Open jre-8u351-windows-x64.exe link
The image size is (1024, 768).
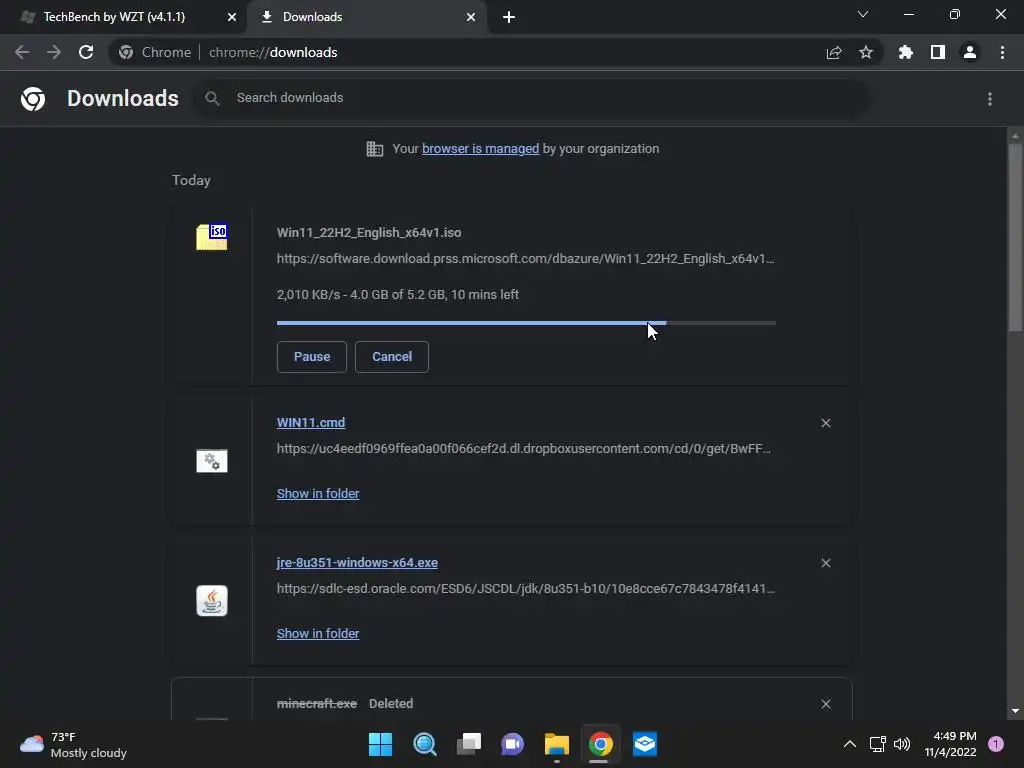coord(357,562)
